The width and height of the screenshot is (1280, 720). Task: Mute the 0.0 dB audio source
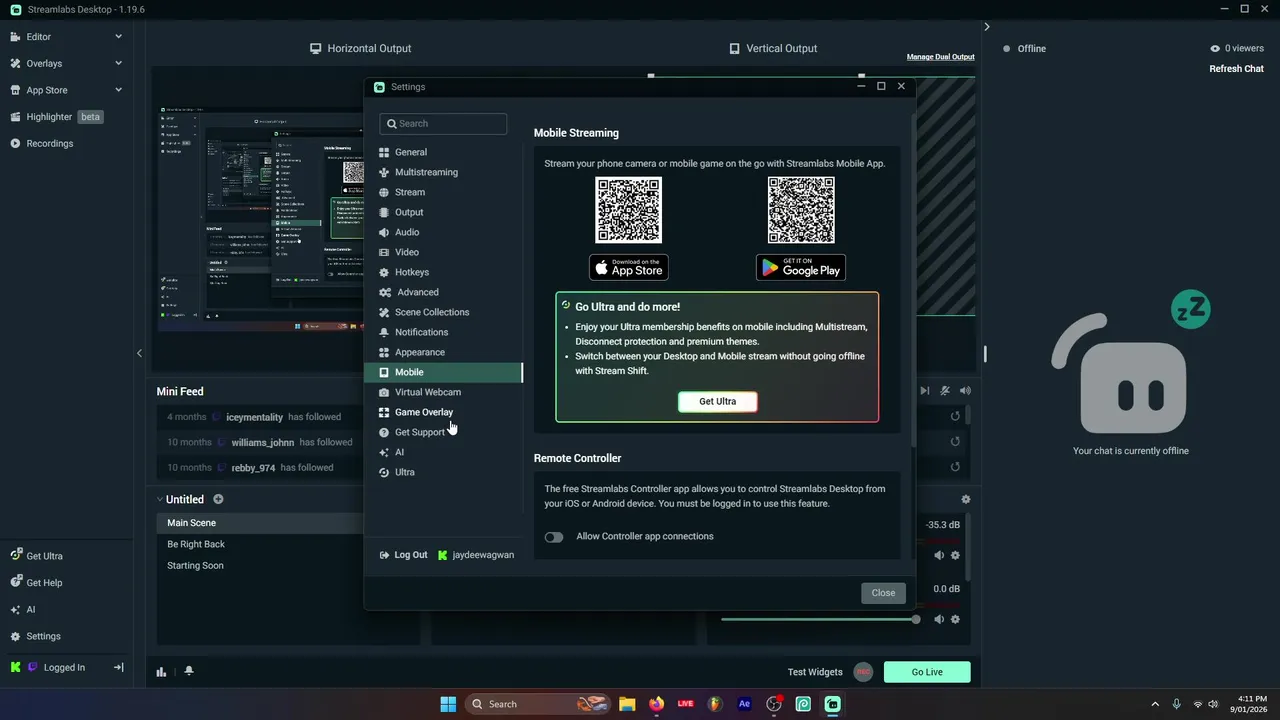click(939, 619)
